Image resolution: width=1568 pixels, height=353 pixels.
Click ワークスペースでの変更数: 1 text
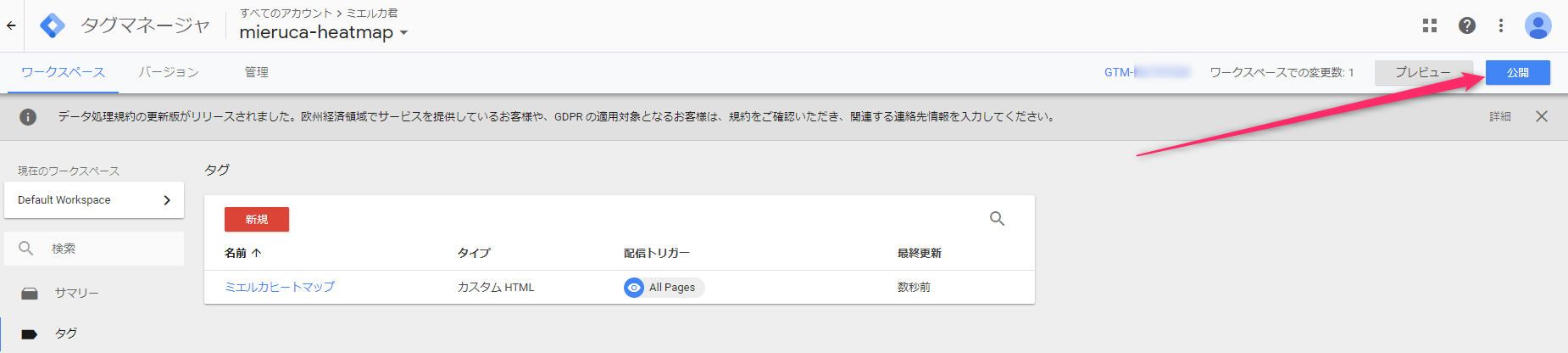(x=1282, y=72)
